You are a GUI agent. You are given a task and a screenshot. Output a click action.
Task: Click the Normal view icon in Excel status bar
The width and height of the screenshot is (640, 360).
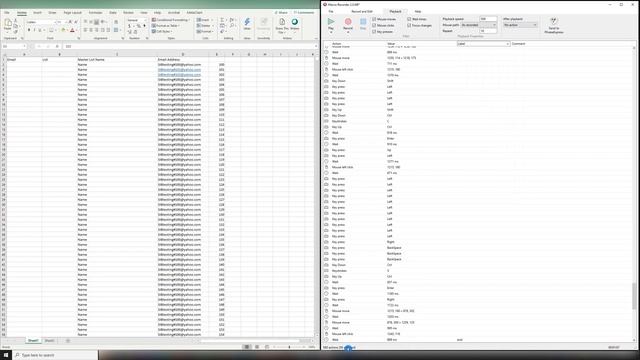click(x=247, y=347)
